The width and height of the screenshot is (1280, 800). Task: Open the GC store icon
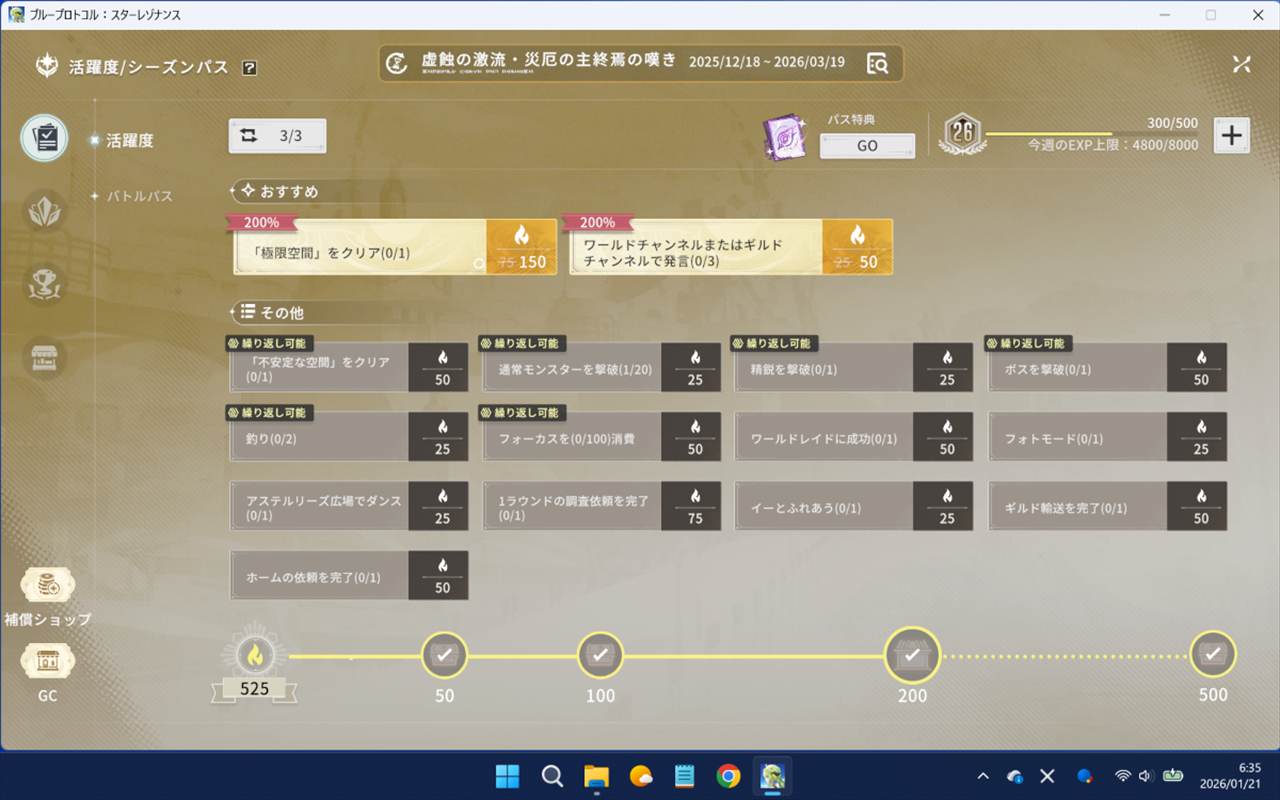coord(47,662)
